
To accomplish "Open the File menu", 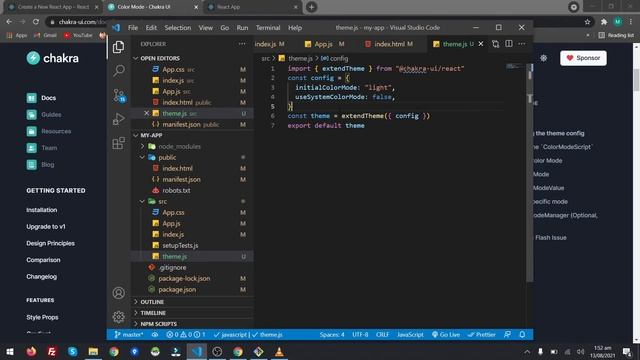I will [133, 28].
